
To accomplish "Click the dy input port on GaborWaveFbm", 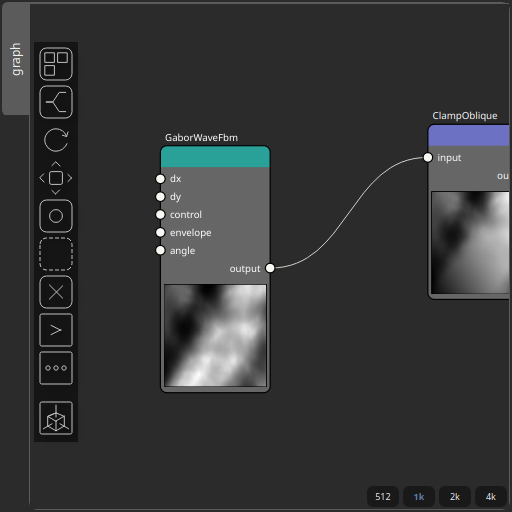I will tap(160, 197).
